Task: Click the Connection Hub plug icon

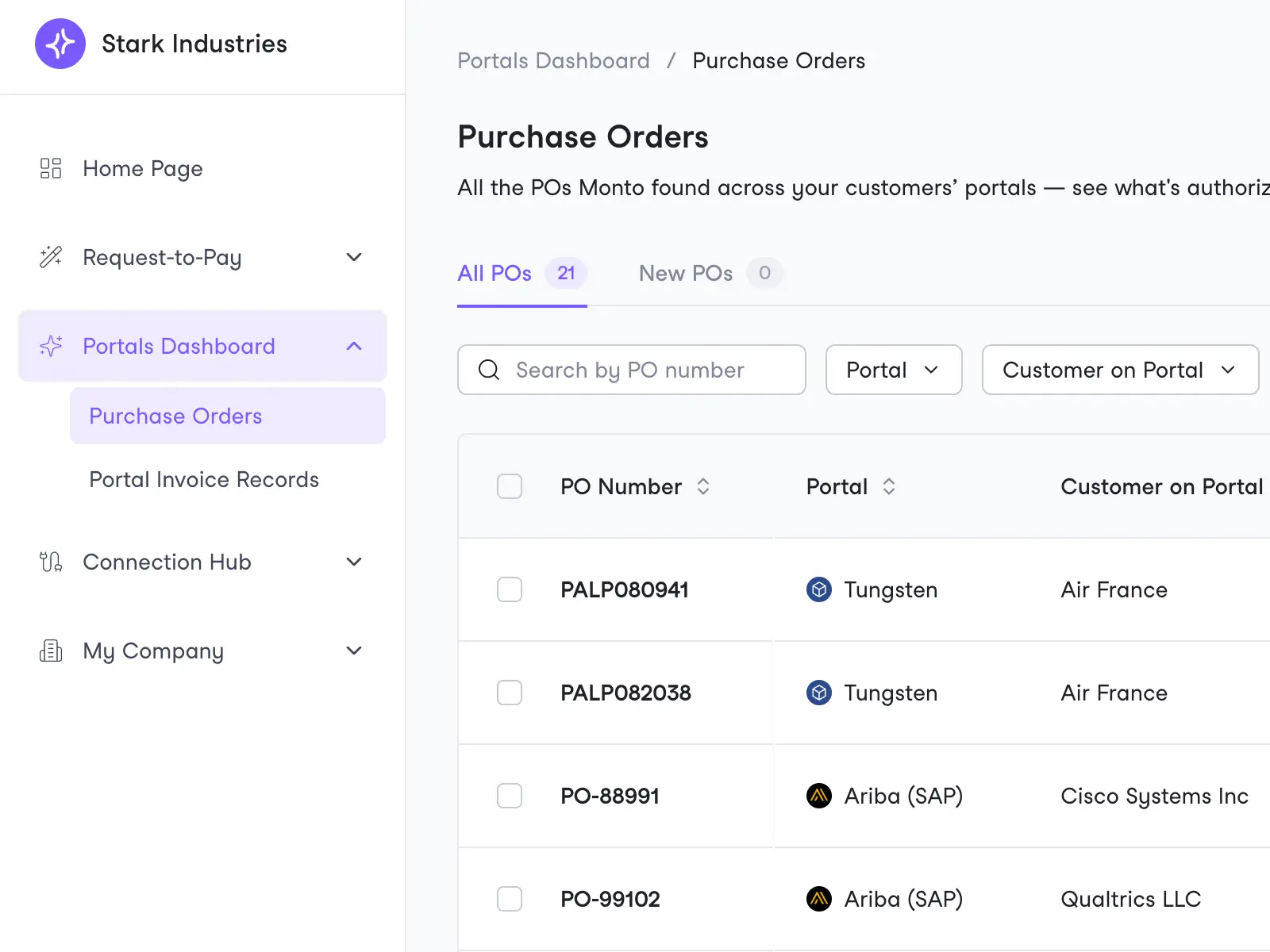Action: 51,562
